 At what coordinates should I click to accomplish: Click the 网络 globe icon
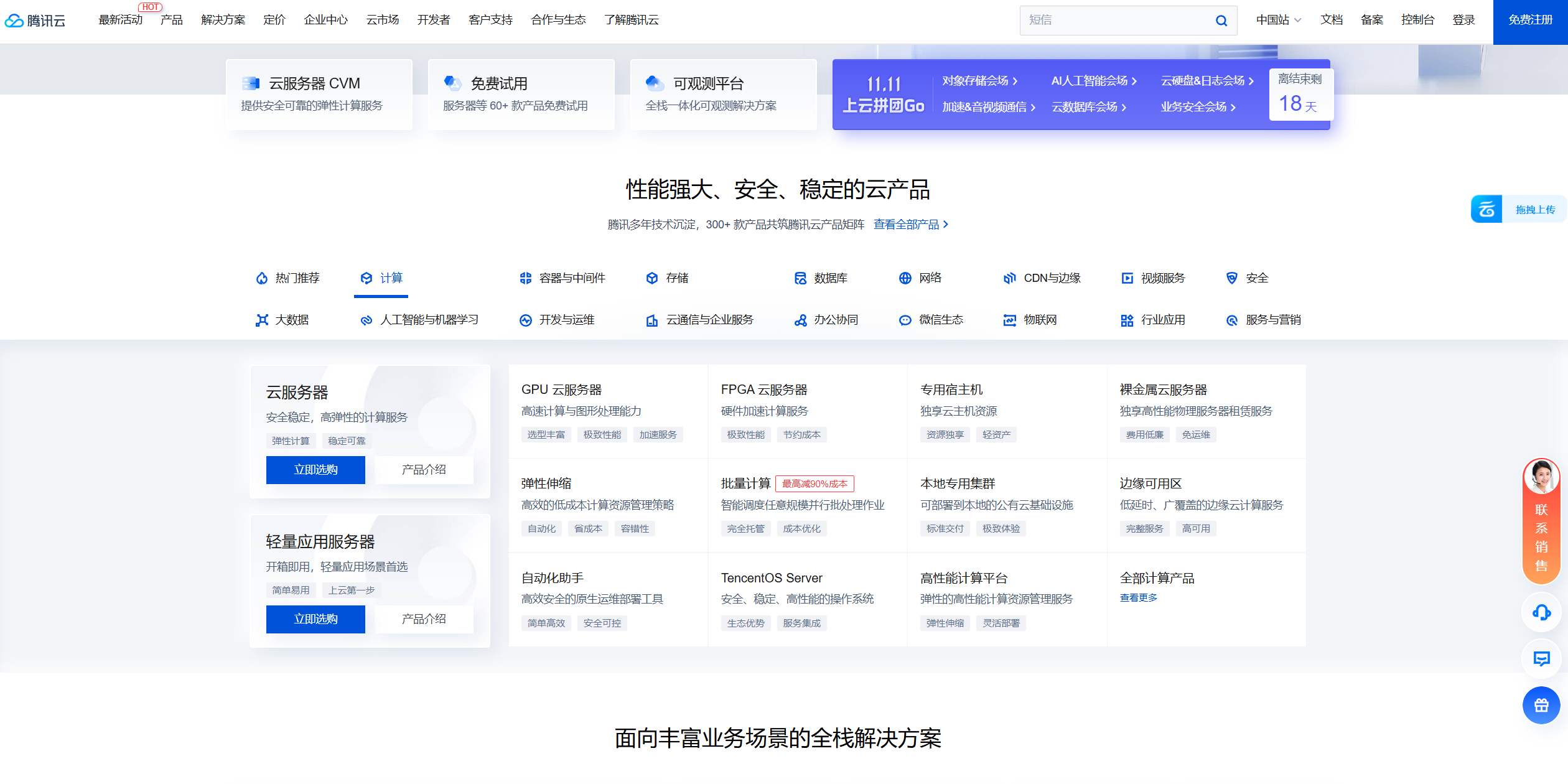[905, 278]
